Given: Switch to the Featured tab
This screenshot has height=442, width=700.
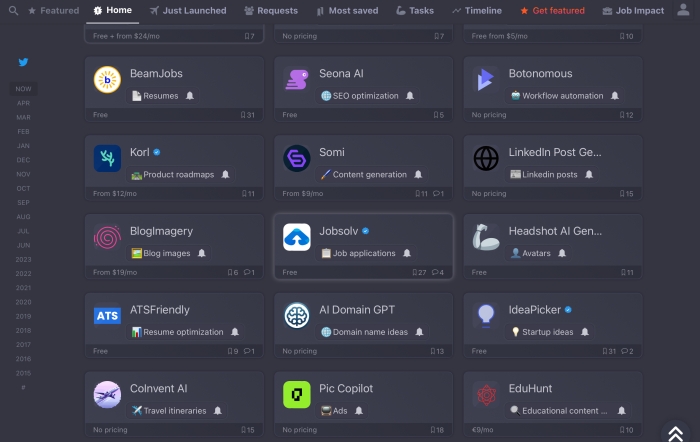Looking at the screenshot, I should pyautogui.click(x=53, y=10).
